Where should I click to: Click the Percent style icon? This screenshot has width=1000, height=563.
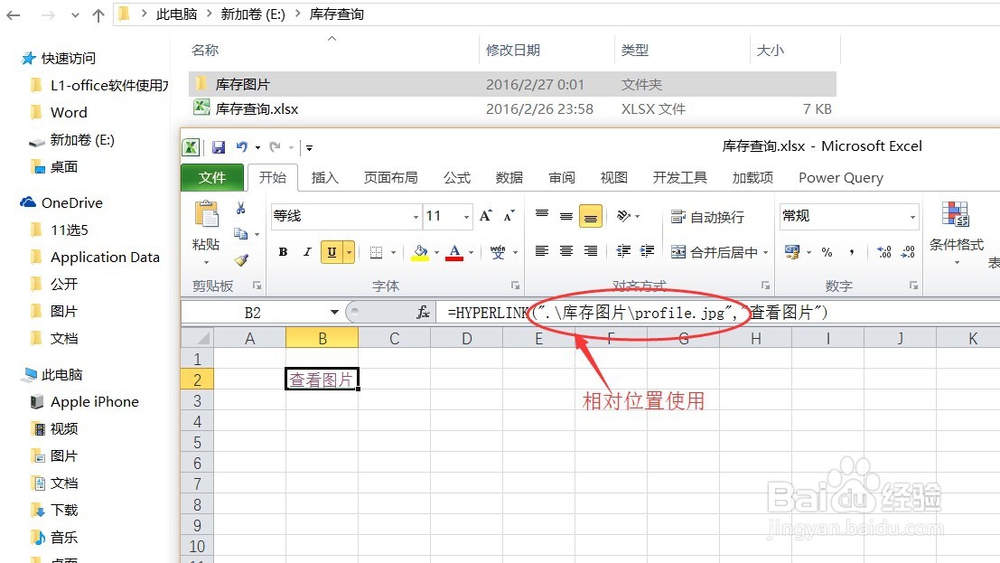[827, 252]
